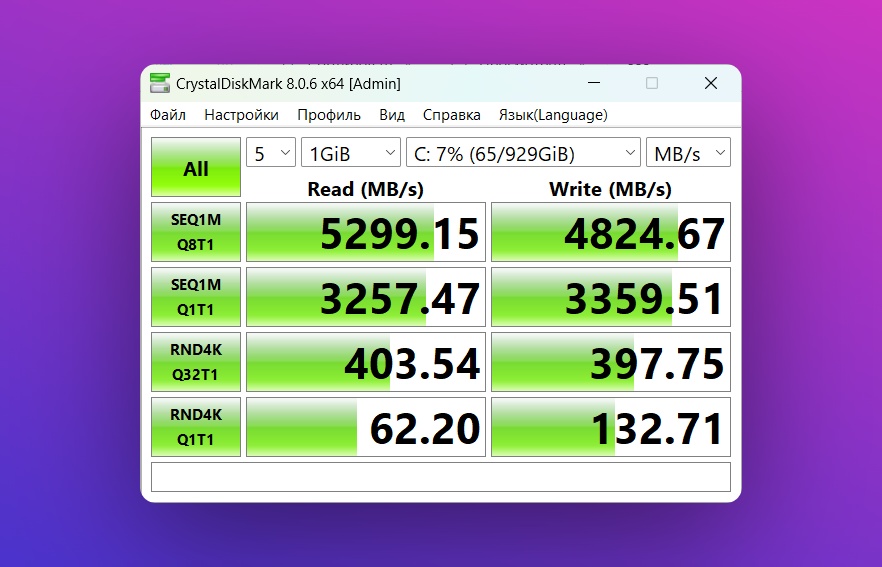
Task: Start the RND4K Q1T1 test
Action: [x=196, y=427]
